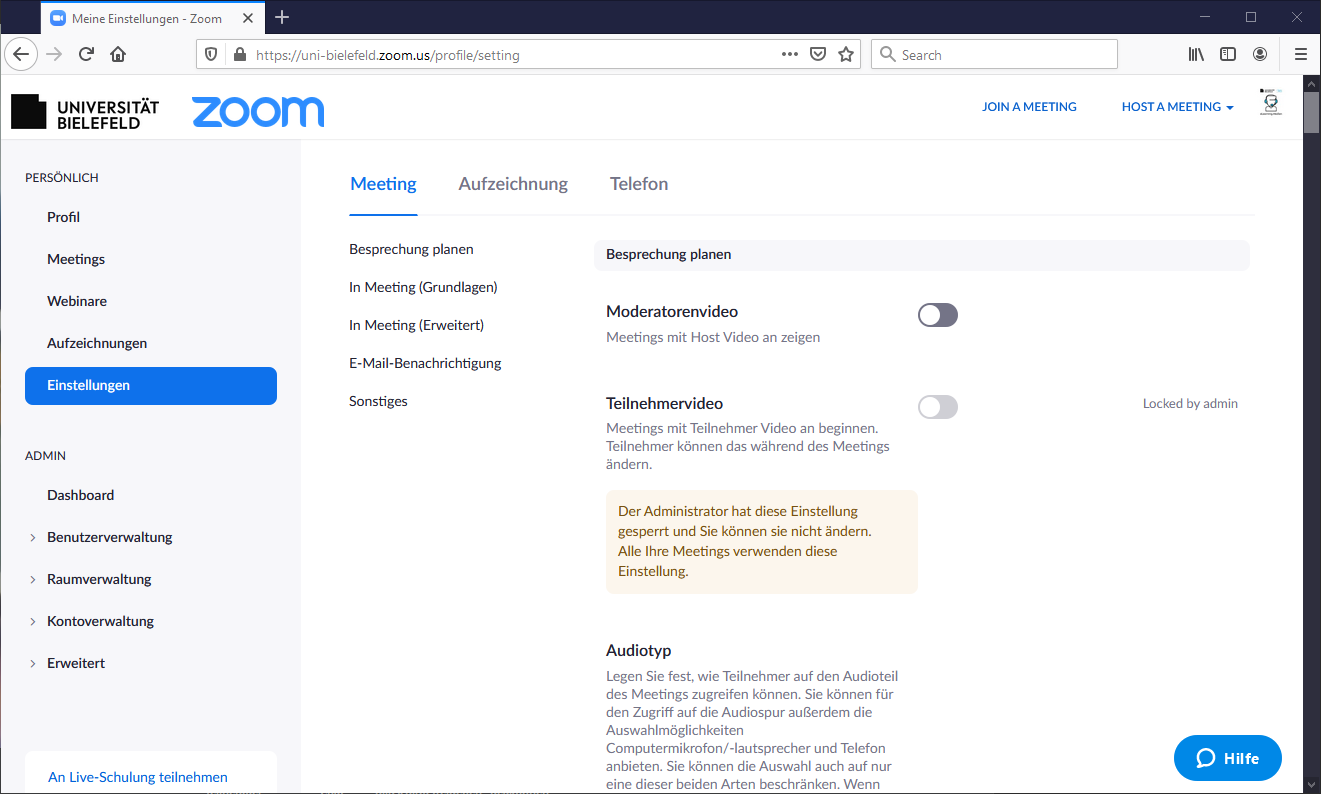Viewport: 1321px width, 794px height.
Task: Expand Benutzerverwaltung in admin sidebar
Action: 109,537
